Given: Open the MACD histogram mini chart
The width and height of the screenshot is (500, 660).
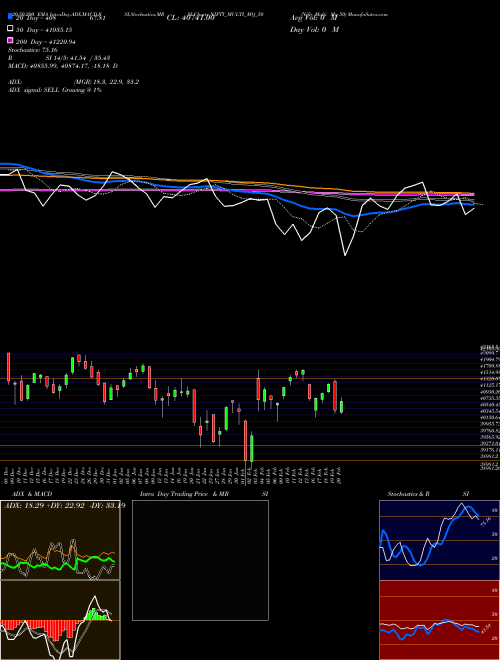Looking at the screenshot, I should 60,620.
